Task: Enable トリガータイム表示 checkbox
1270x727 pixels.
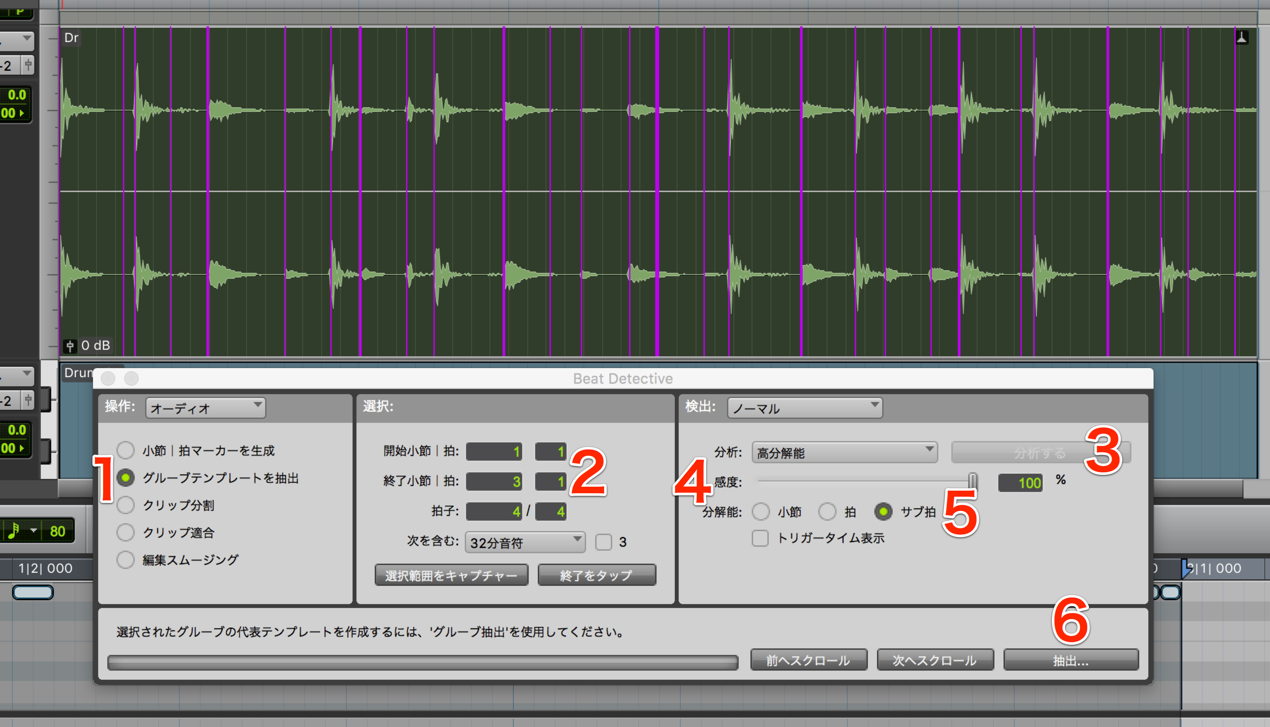Action: (x=760, y=538)
